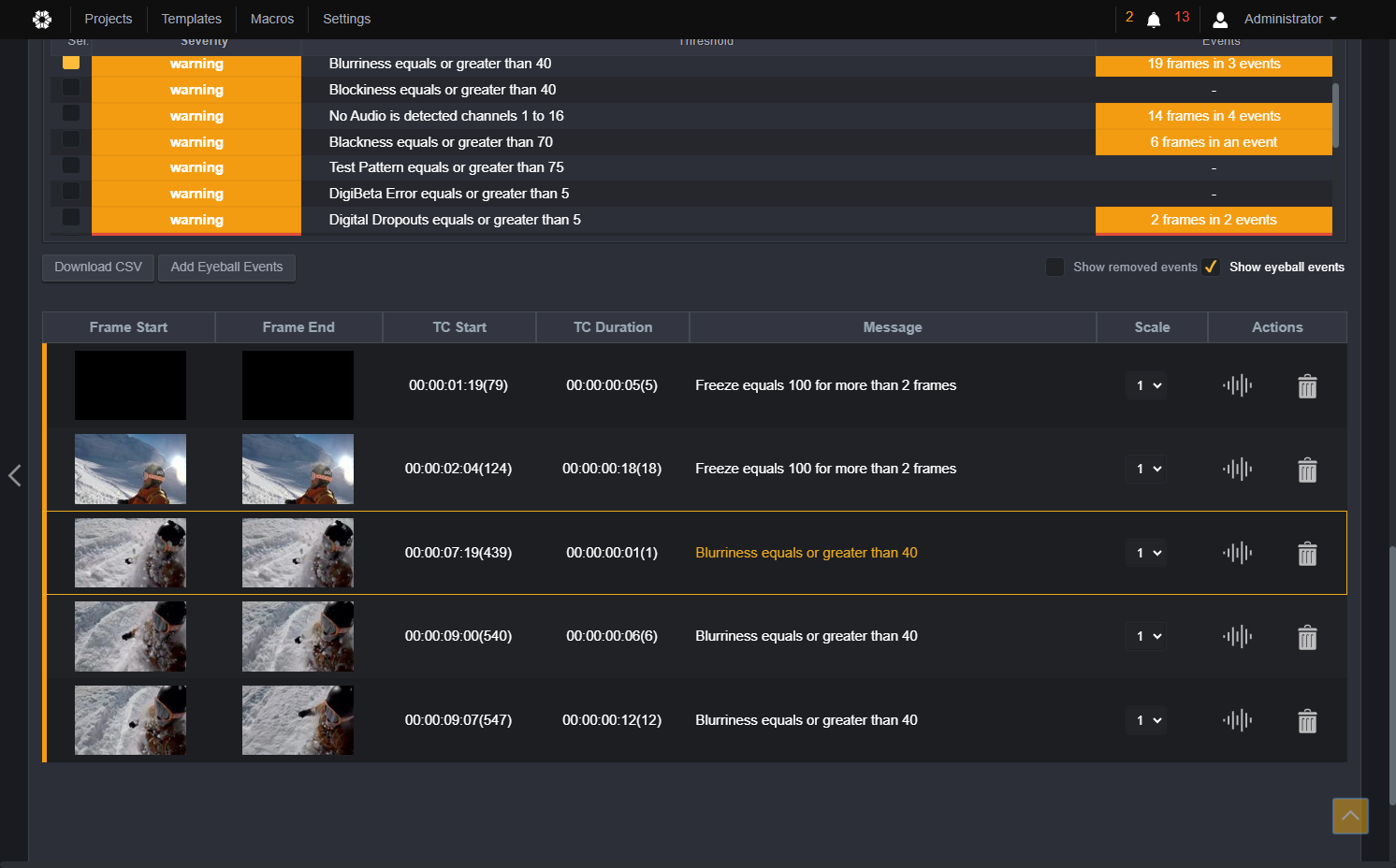The width and height of the screenshot is (1396, 868).
Task: Open Scale dropdown for 00:00:09:00(540) event
Action: pyautogui.click(x=1147, y=636)
